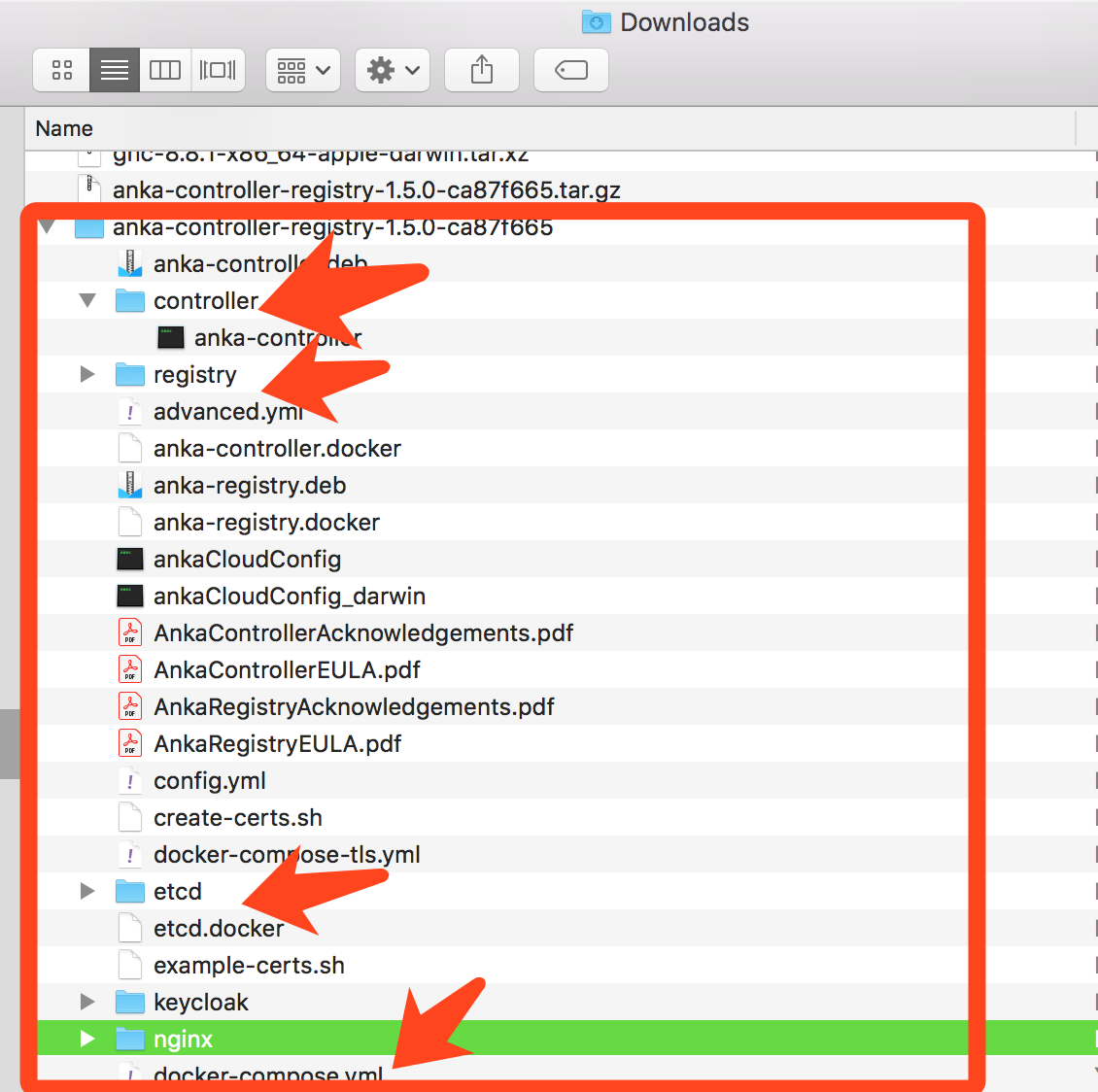Select the example-certs.sh file name
The image size is (1098, 1092).
coord(250,966)
